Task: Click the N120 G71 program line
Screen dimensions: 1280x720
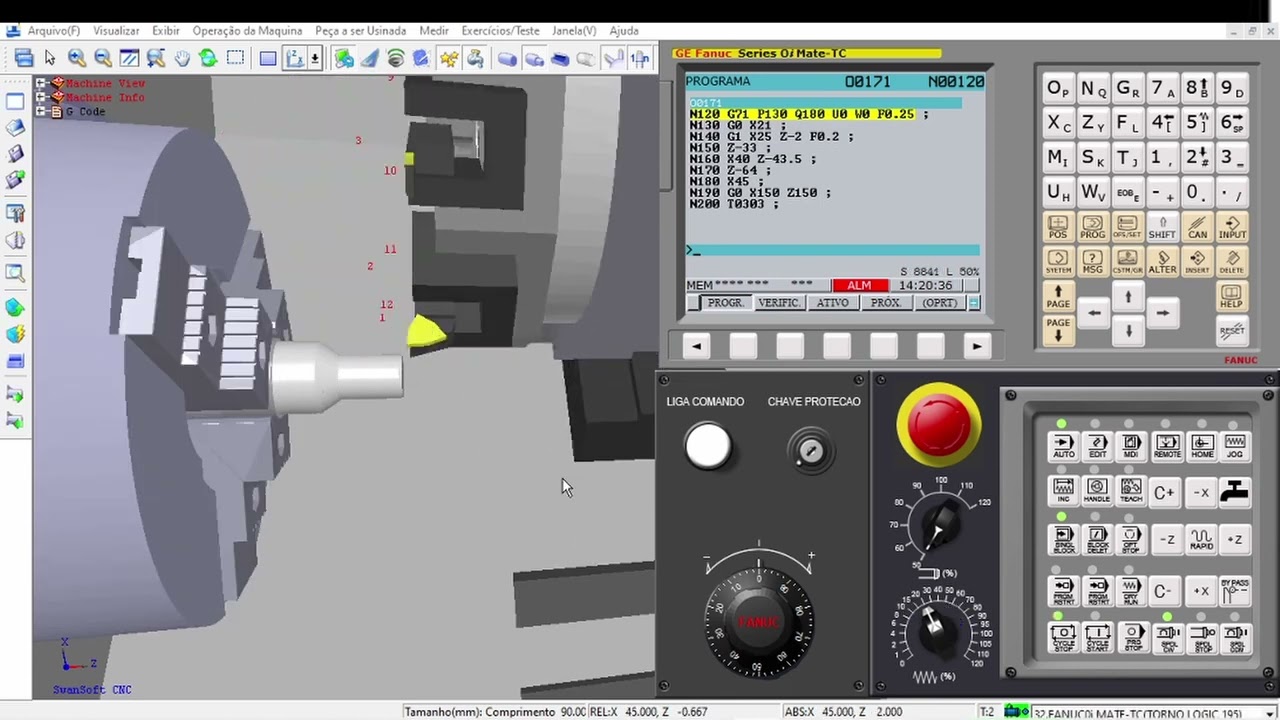Action: pos(808,115)
